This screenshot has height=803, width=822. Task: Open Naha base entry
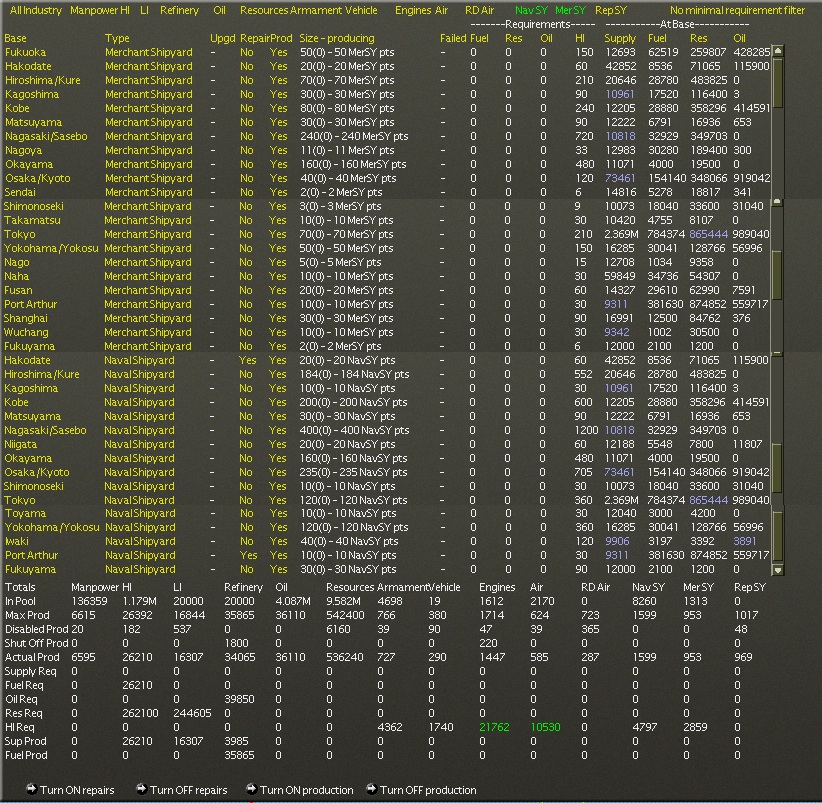tap(16, 276)
